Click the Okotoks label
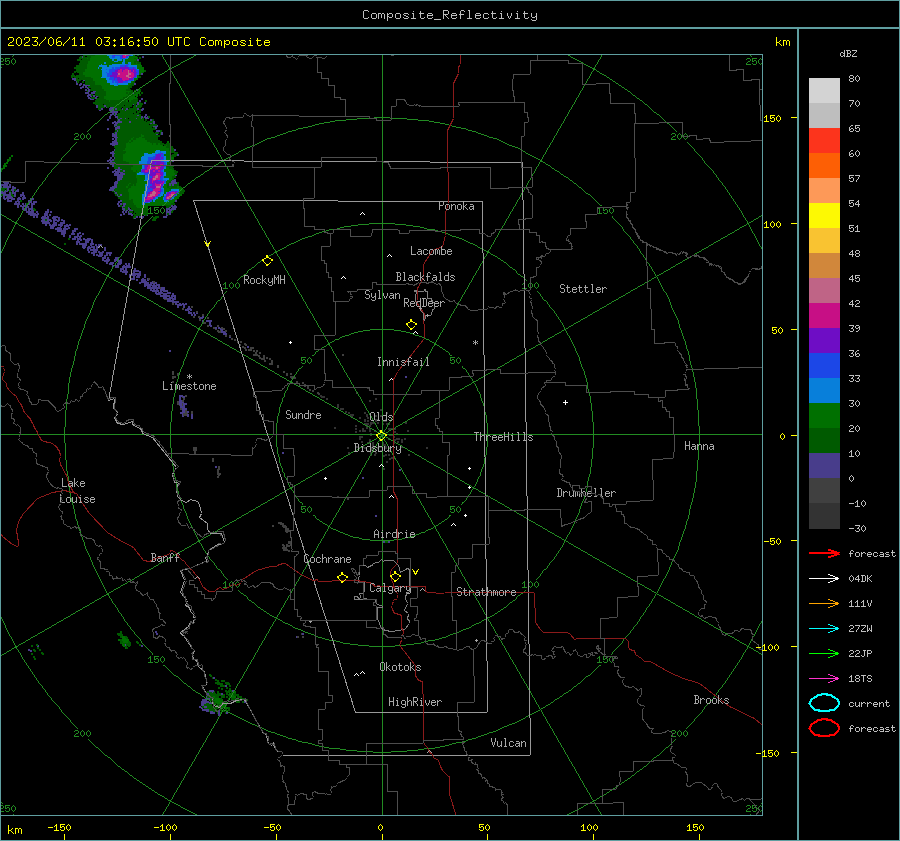 (x=400, y=667)
